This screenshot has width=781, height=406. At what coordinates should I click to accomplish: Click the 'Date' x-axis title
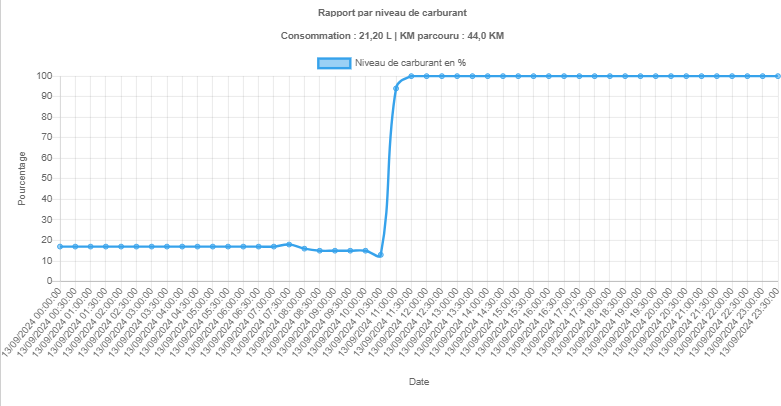419,382
